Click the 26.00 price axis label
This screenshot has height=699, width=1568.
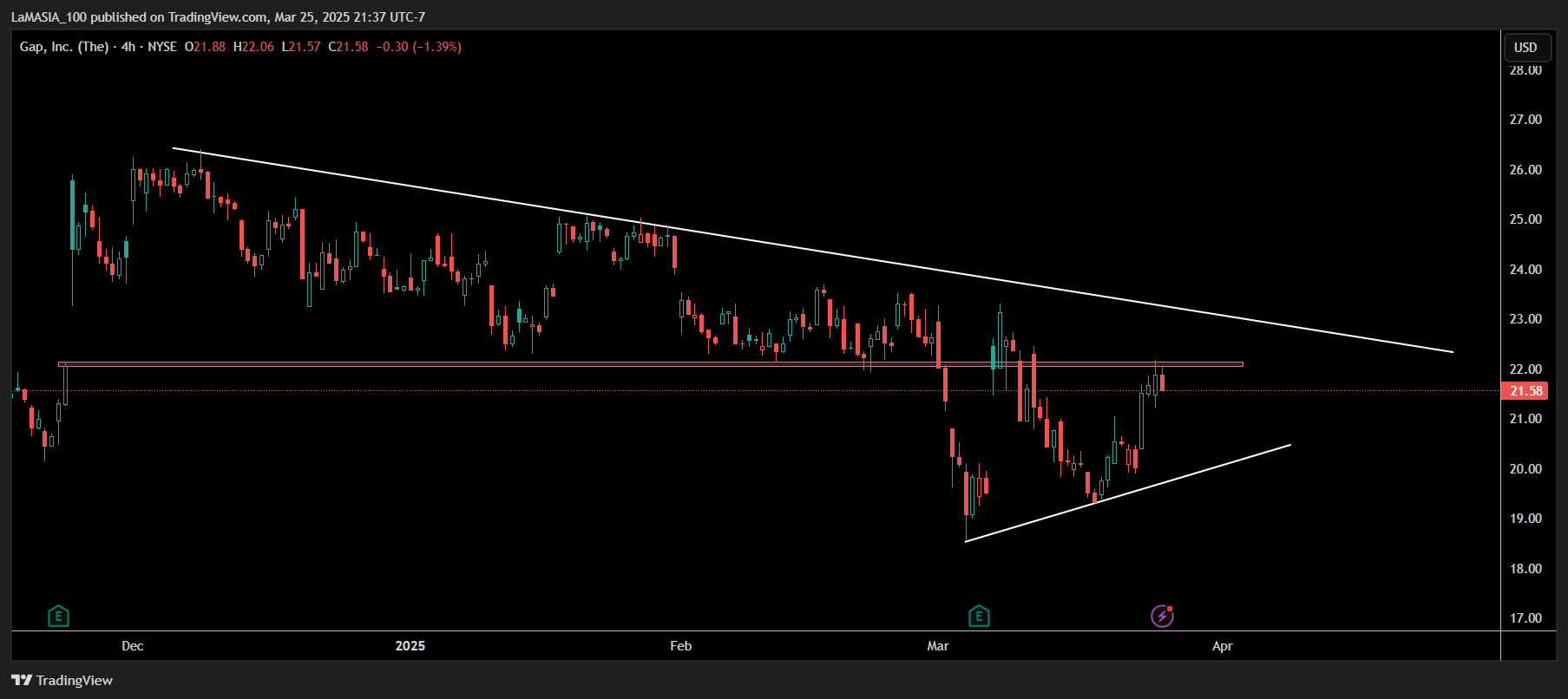(1525, 170)
